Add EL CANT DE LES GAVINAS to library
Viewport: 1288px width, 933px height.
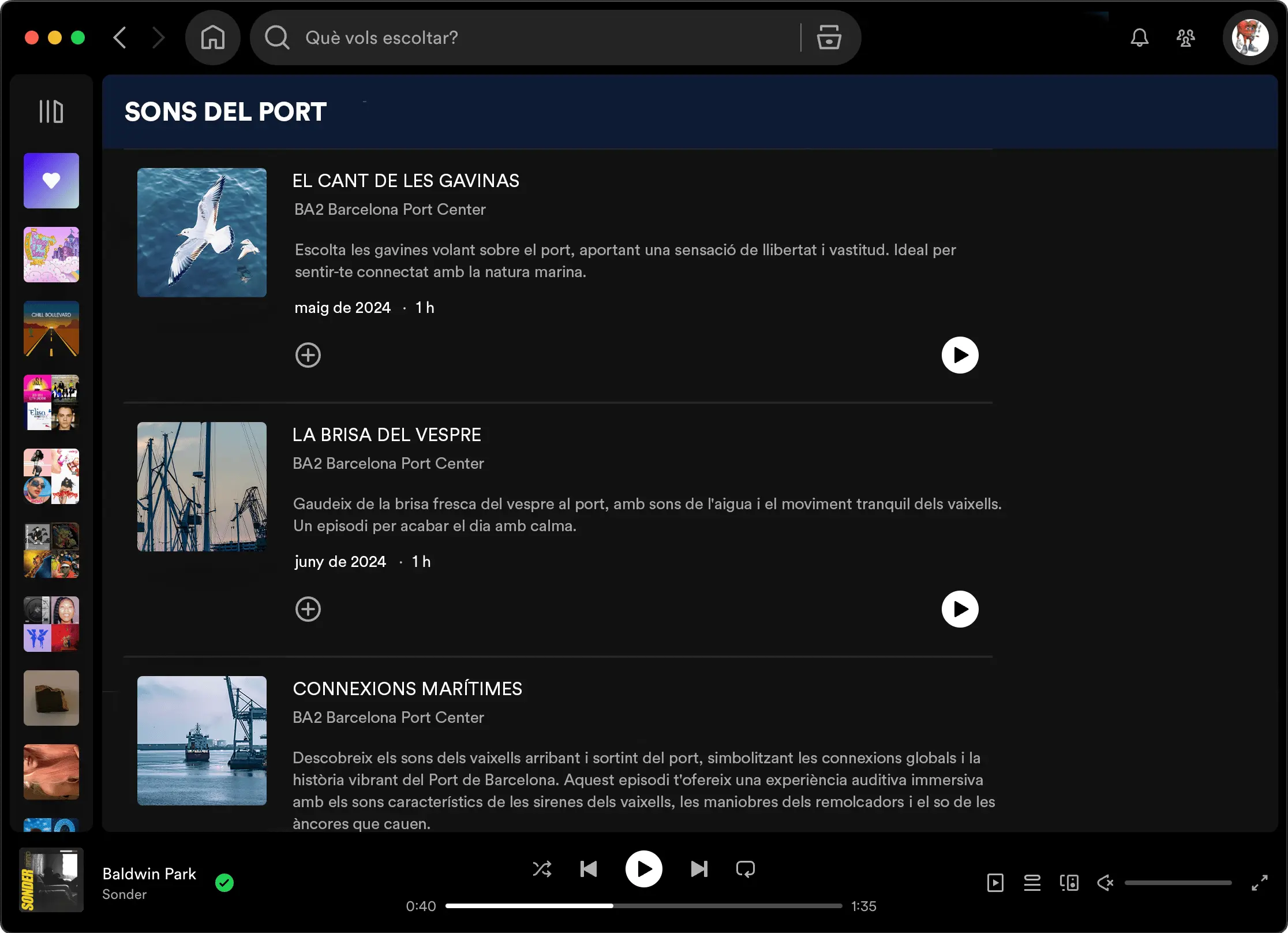point(308,354)
